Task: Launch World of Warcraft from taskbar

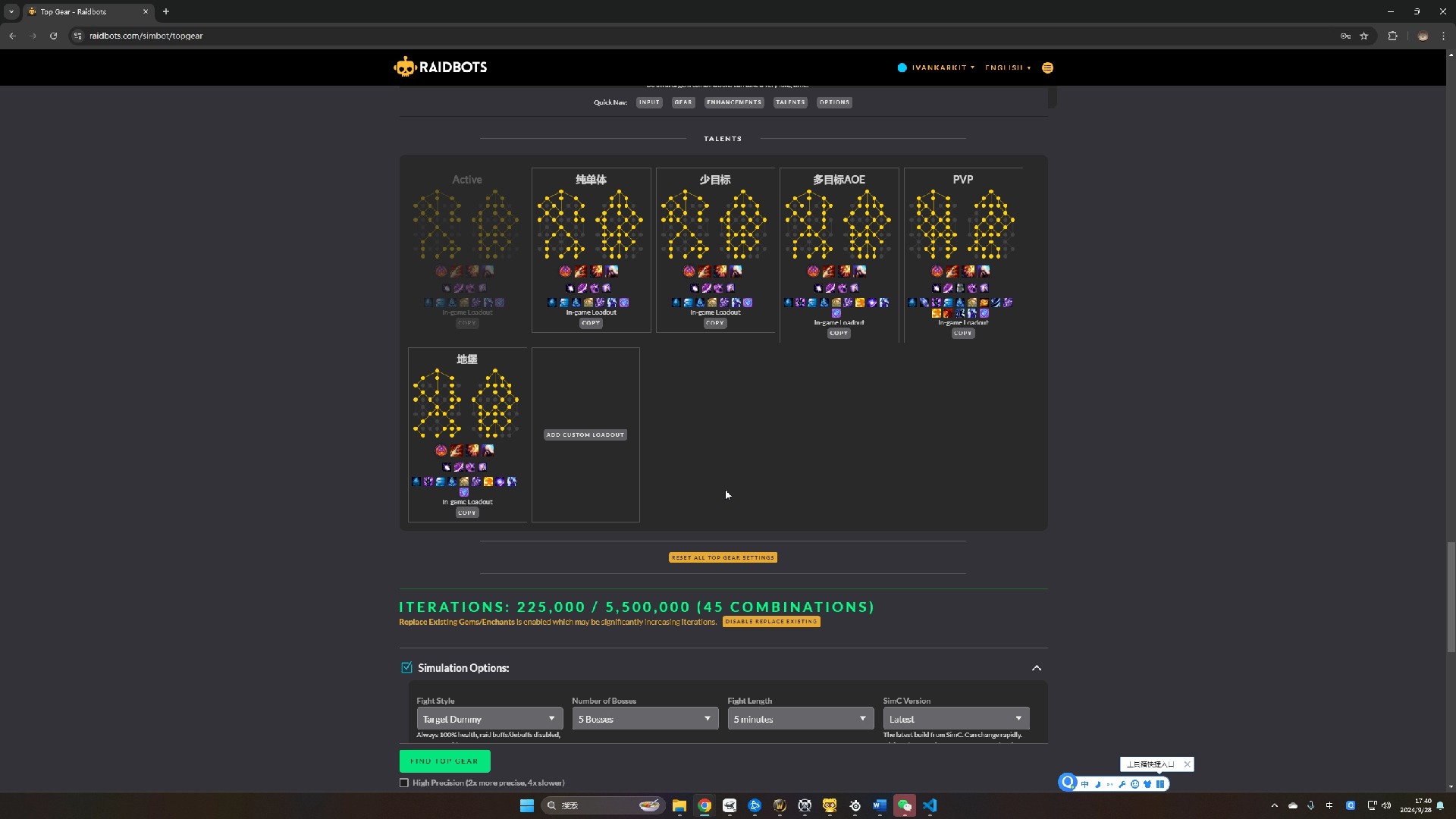Action: click(780, 805)
